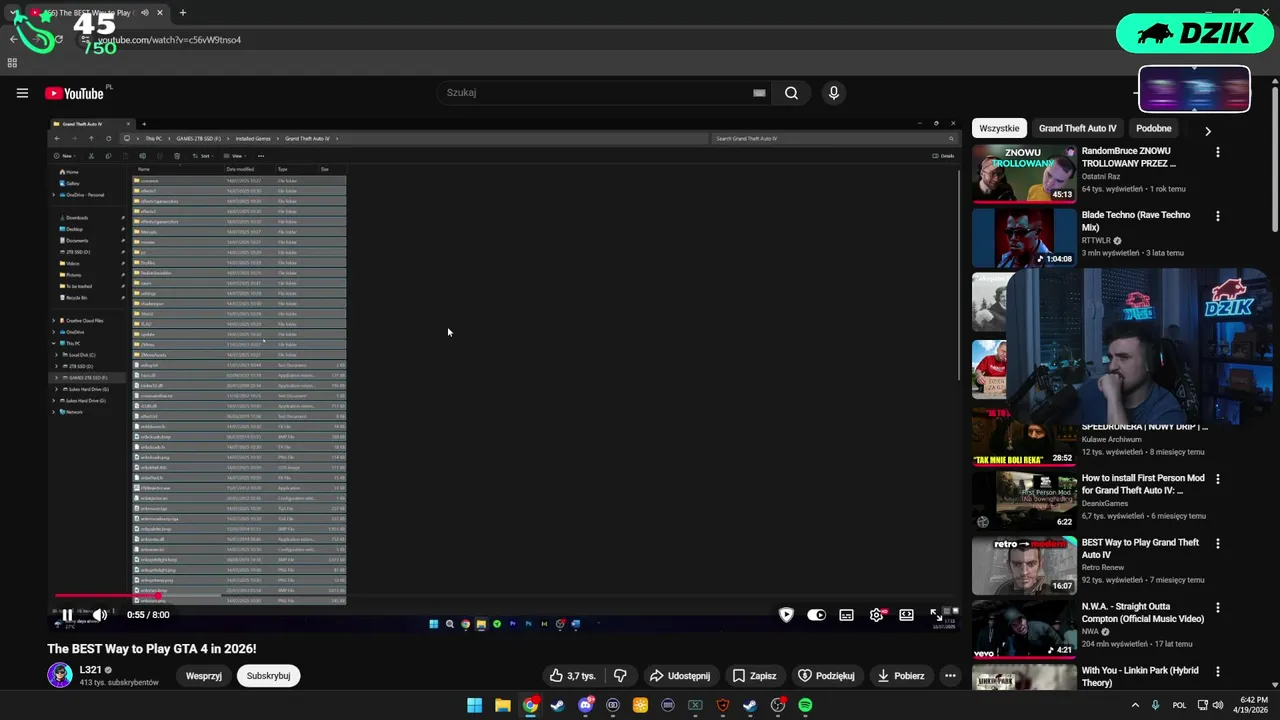Open File Explorer from taskbar

coord(502,705)
